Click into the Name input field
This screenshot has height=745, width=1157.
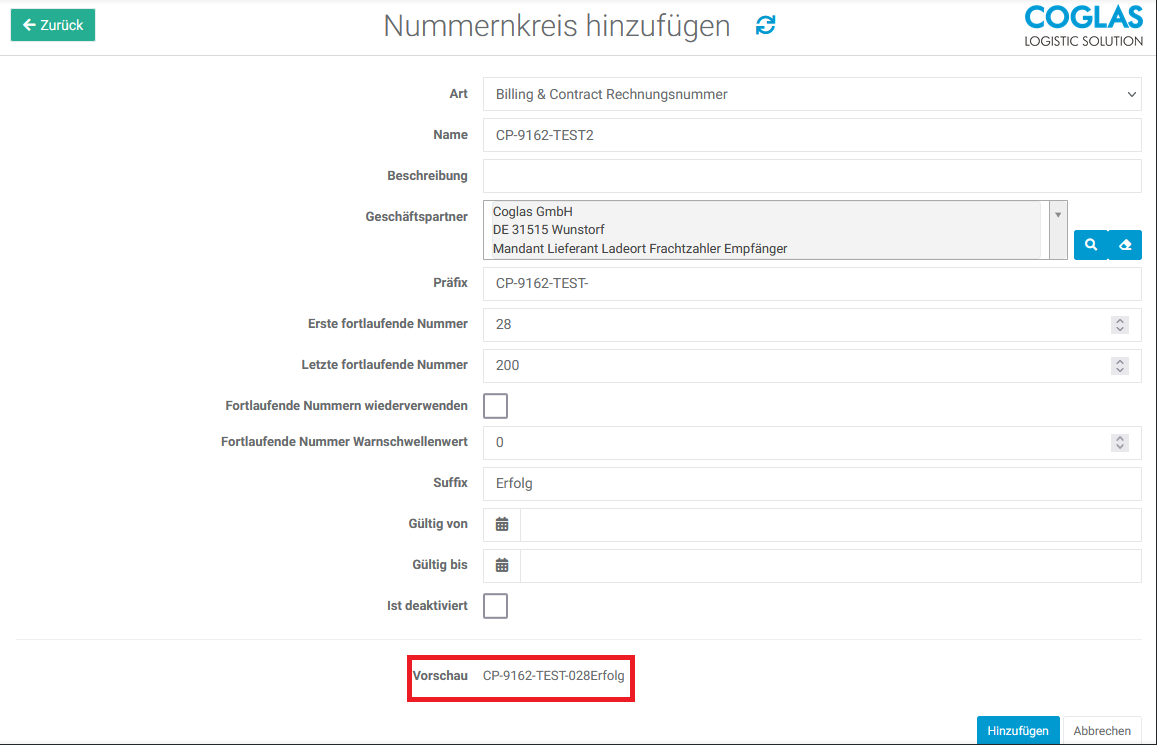click(811, 135)
